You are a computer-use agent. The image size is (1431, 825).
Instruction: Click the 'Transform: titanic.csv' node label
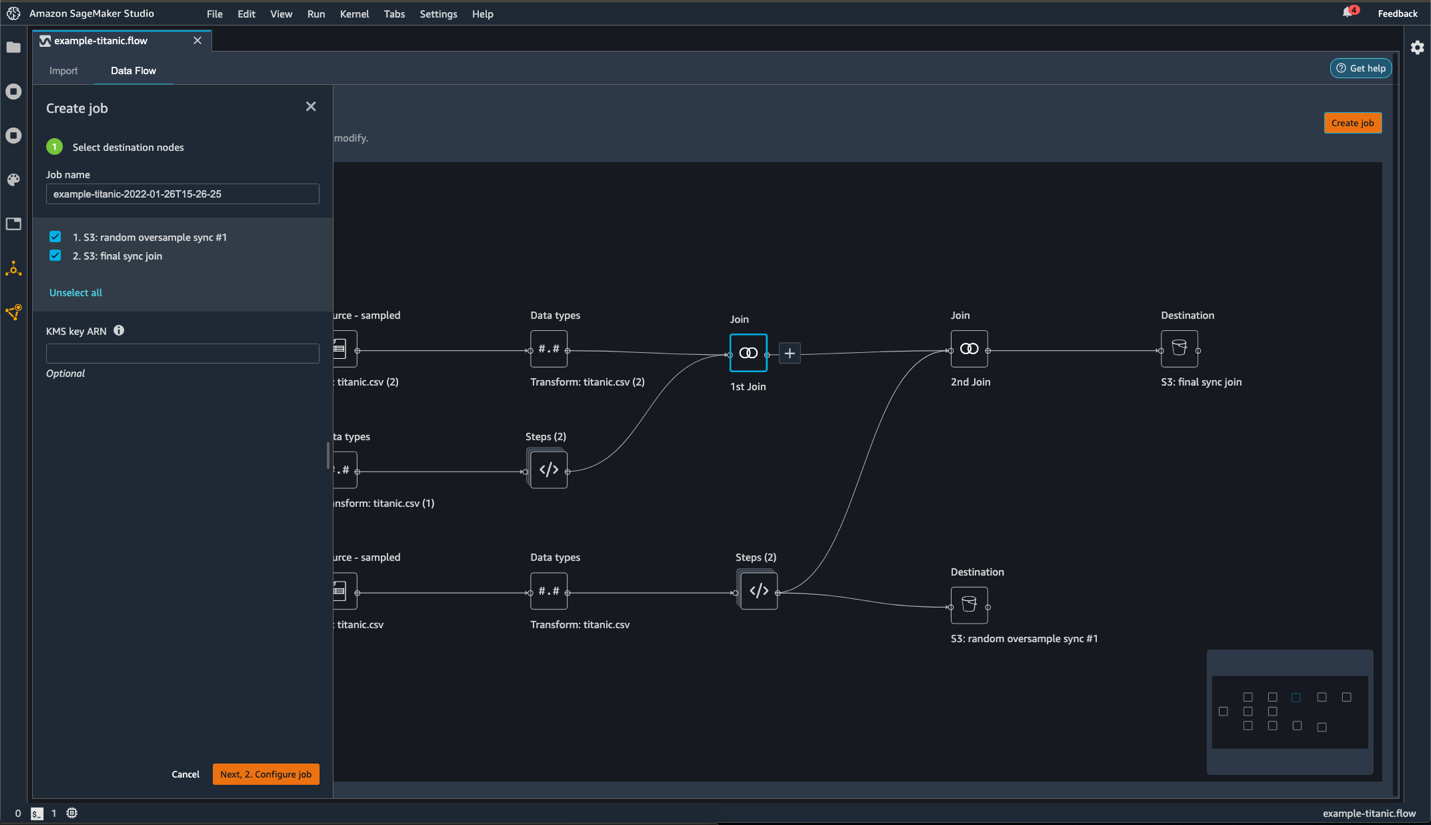(580, 625)
